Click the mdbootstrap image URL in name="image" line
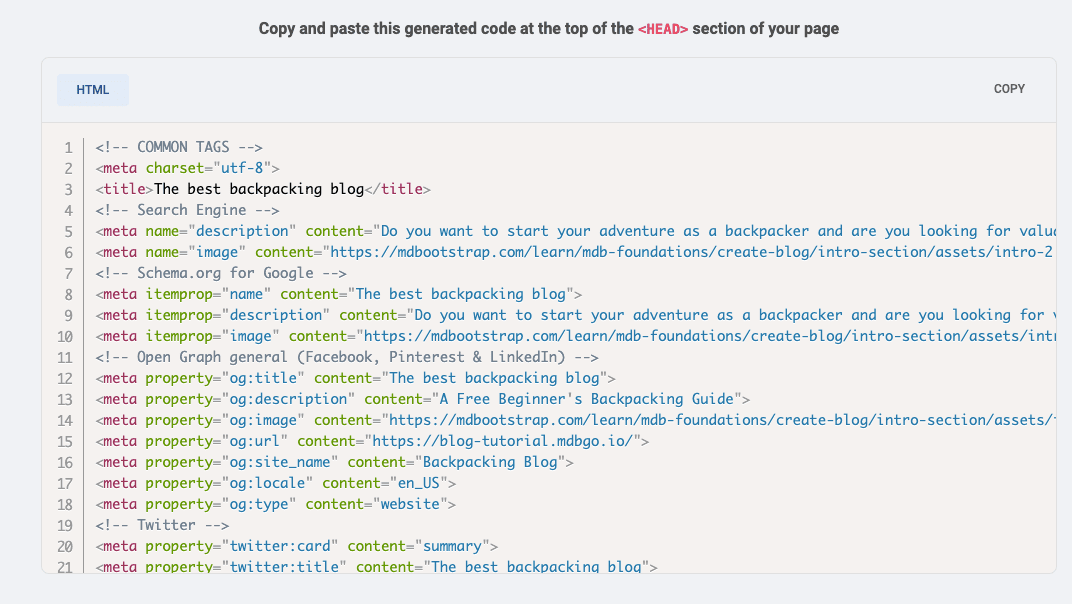The height and width of the screenshot is (604, 1072). tap(690, 252)
